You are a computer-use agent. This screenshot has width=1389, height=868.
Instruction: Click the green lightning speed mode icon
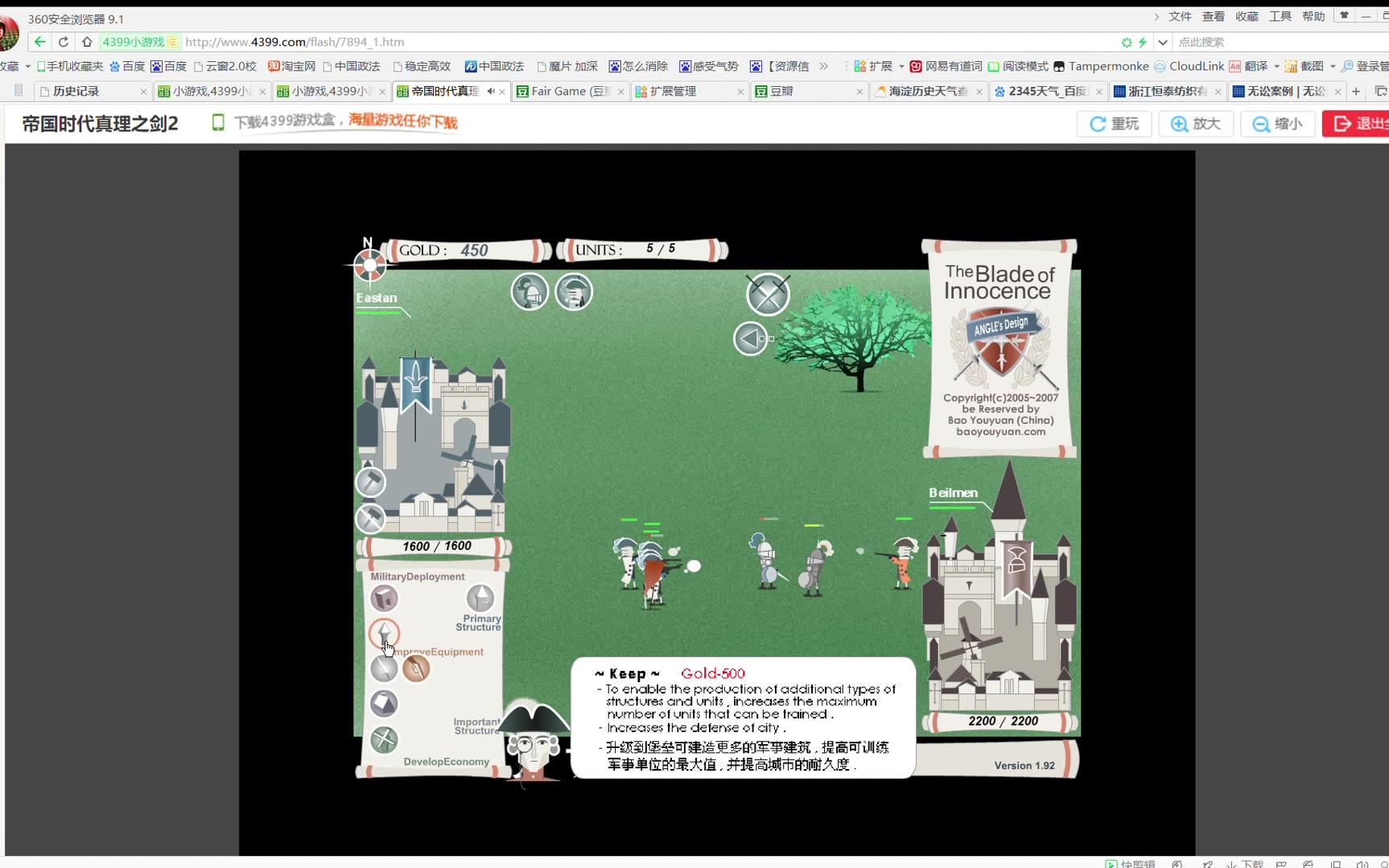[x=1142, y=42]
